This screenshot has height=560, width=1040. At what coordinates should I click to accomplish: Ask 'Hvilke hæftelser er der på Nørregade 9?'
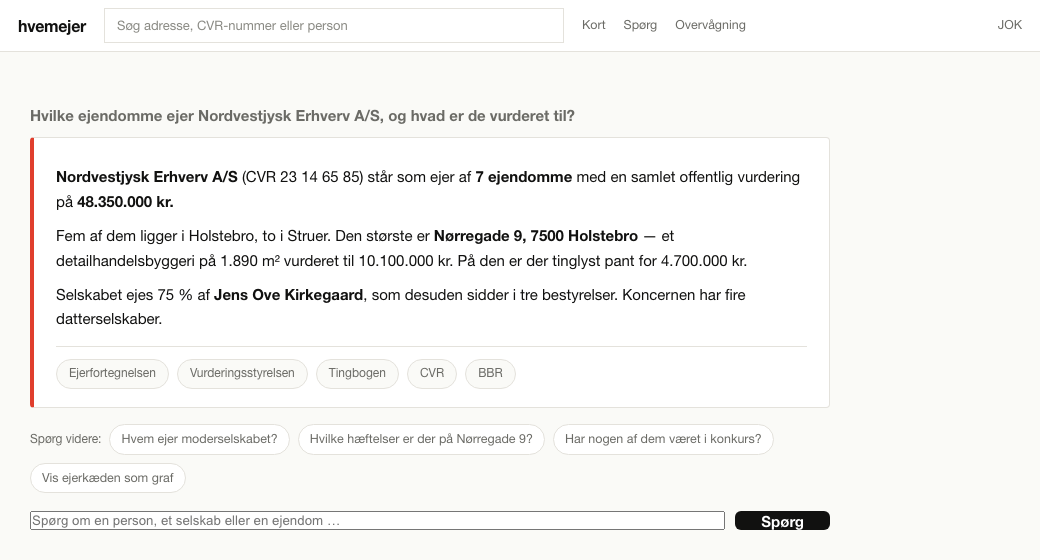tap(421, 439)
